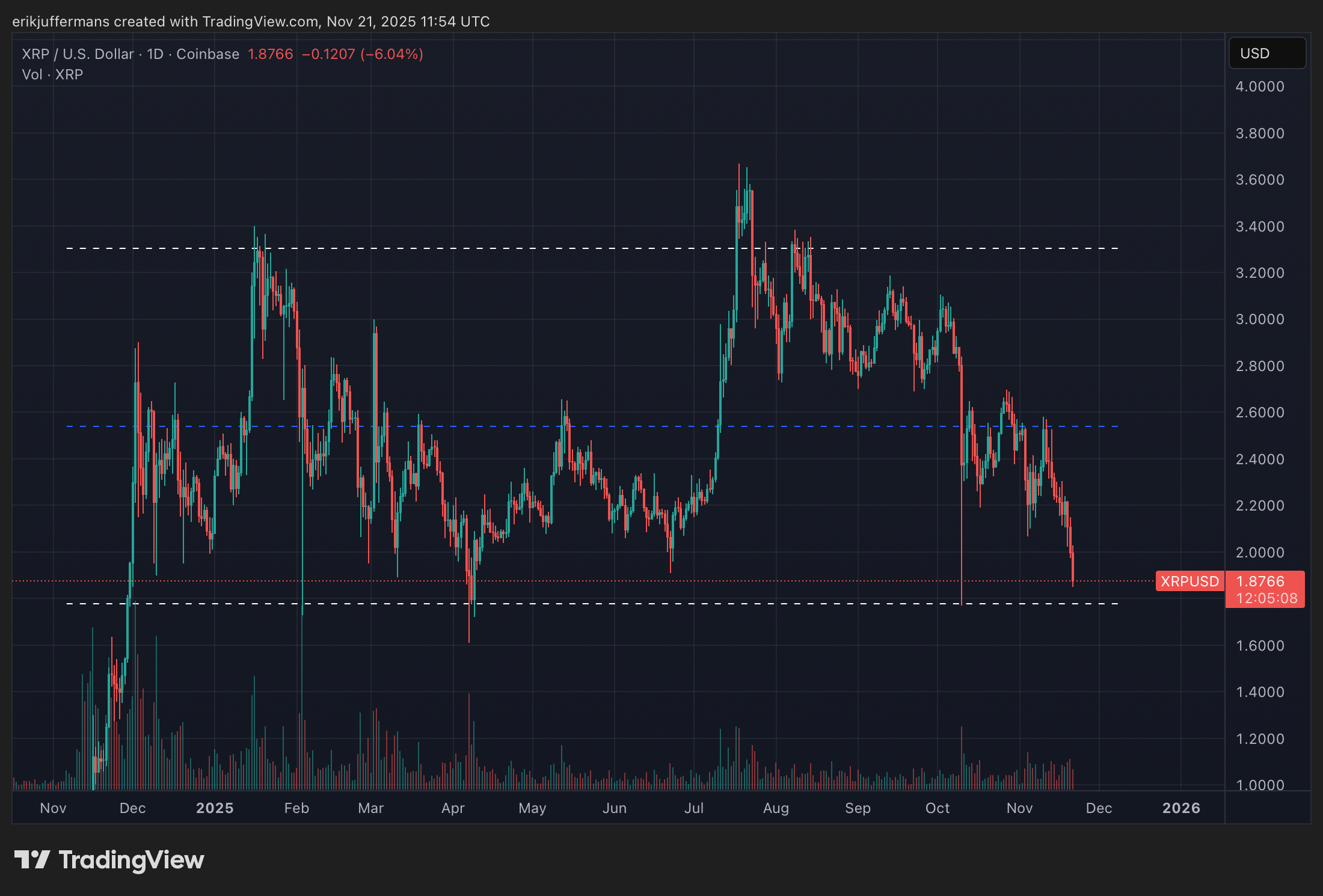Click the 12:05:08 bar countdown timer
Viewport: 1323px width, 896px height.
click(x=1266, y=598)
